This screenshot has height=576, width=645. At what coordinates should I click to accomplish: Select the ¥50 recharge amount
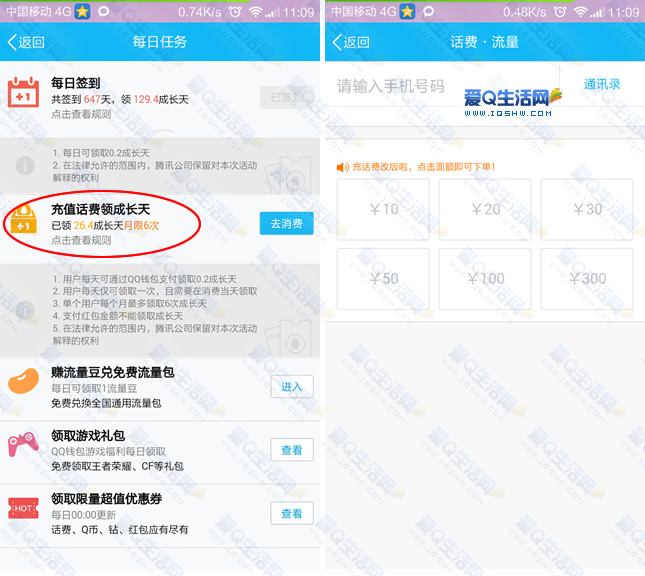pos(383,279)
